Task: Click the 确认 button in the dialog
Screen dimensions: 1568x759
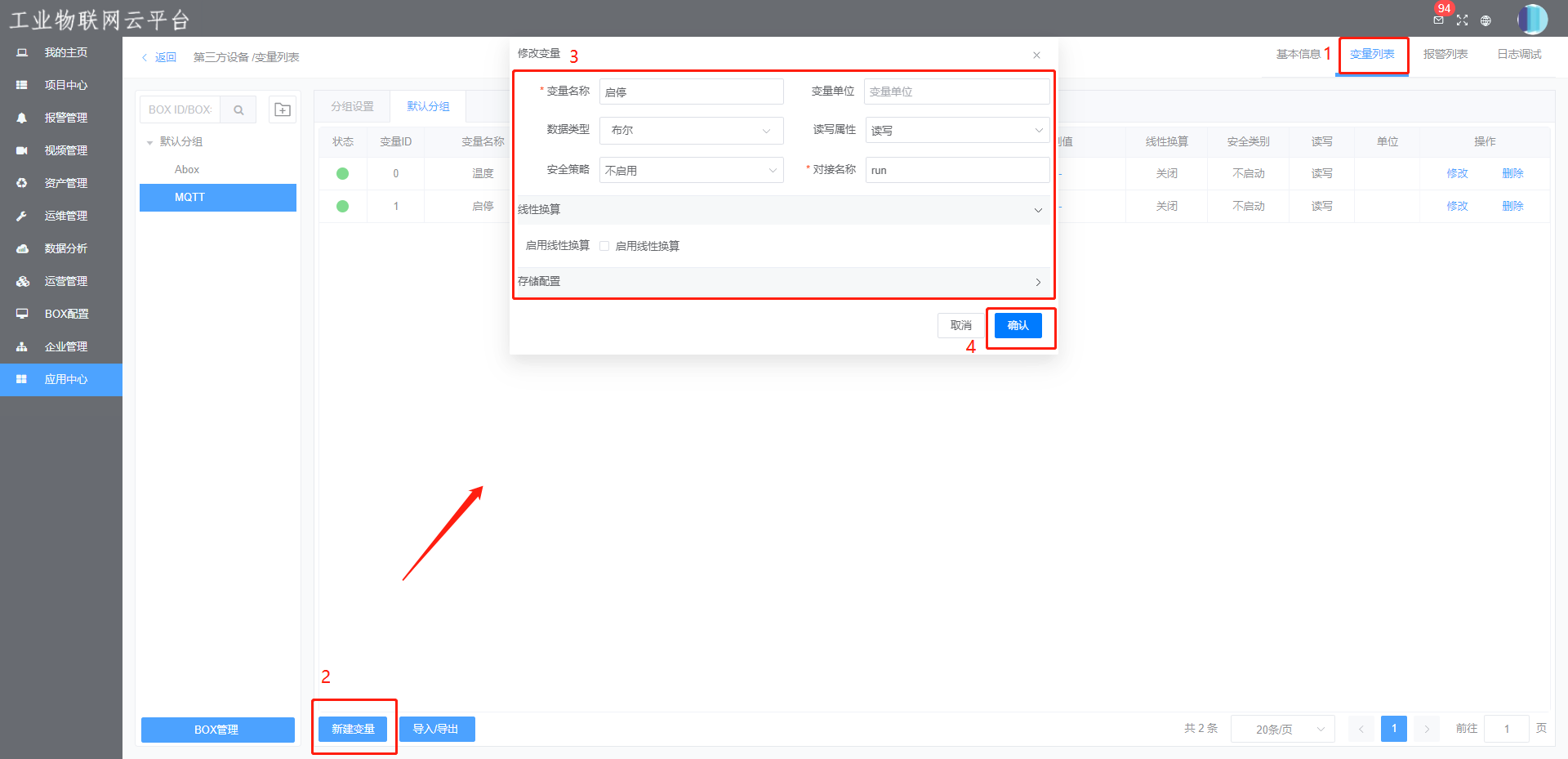Action: coord(1018,325)
